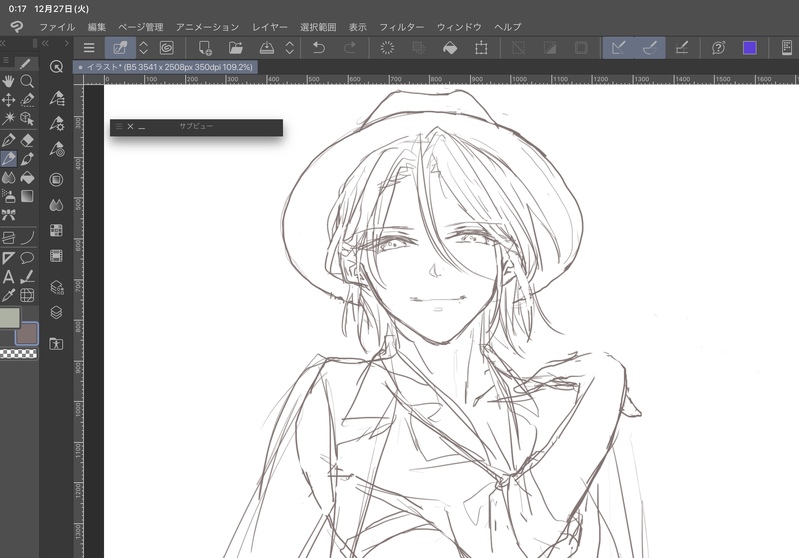
Task: Select the Decoration ribbon tool
Action: tap(9, 215)
